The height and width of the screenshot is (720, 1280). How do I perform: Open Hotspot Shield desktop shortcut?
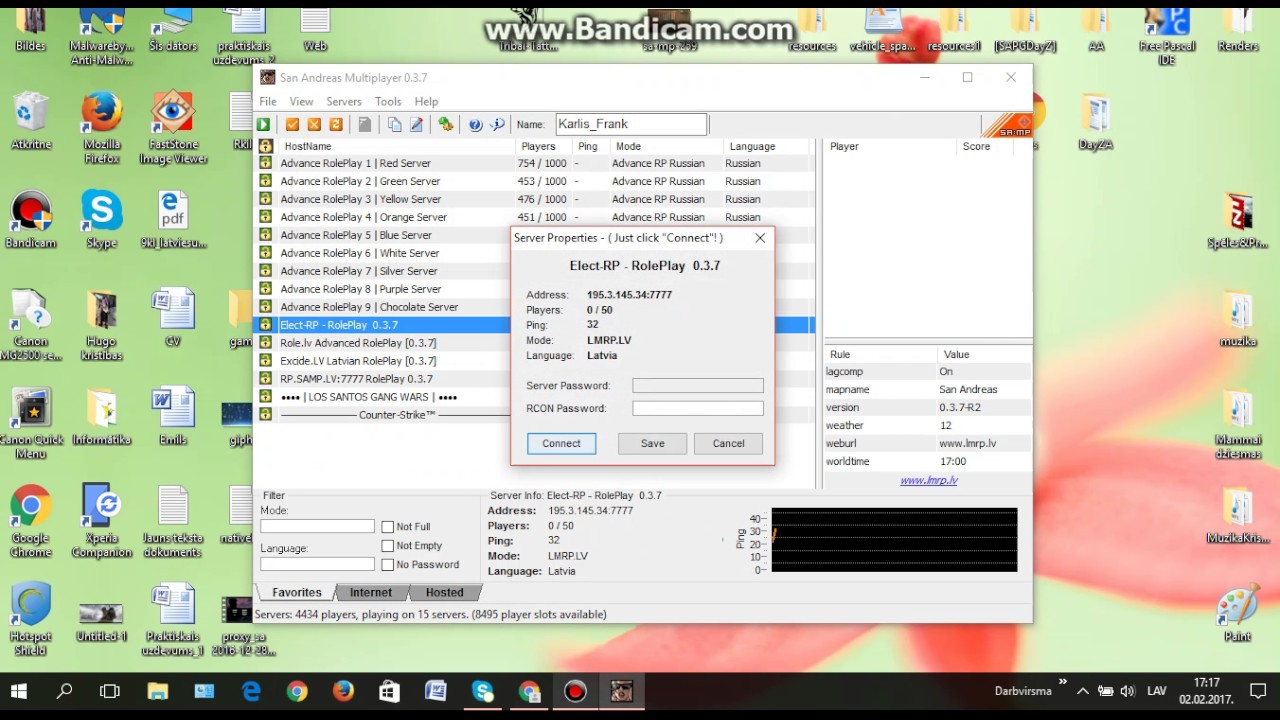(31, 619)
